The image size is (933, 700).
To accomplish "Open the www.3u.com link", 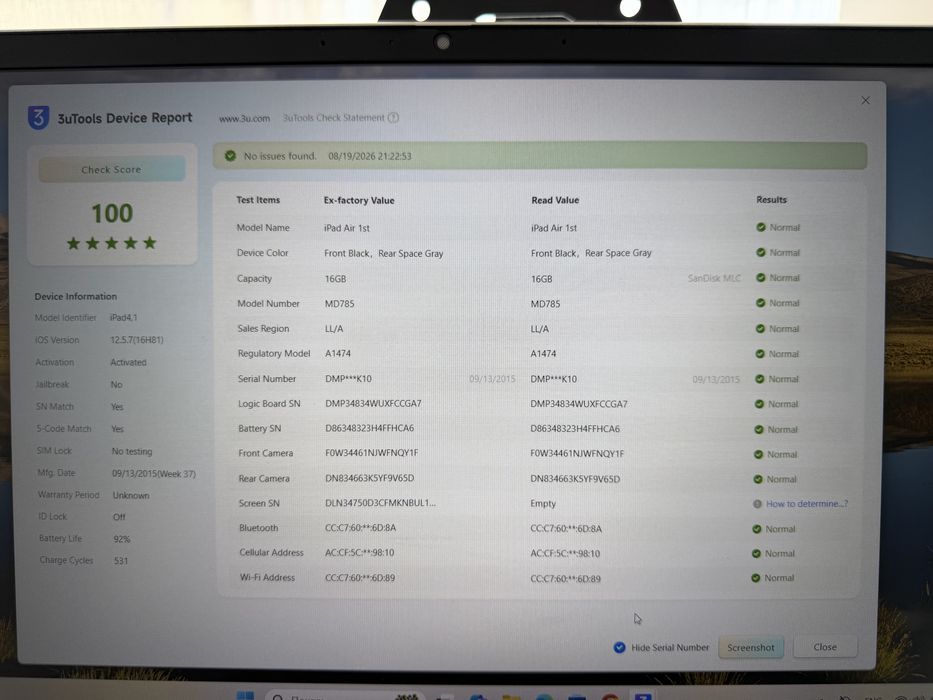I will tap(245, 118).
